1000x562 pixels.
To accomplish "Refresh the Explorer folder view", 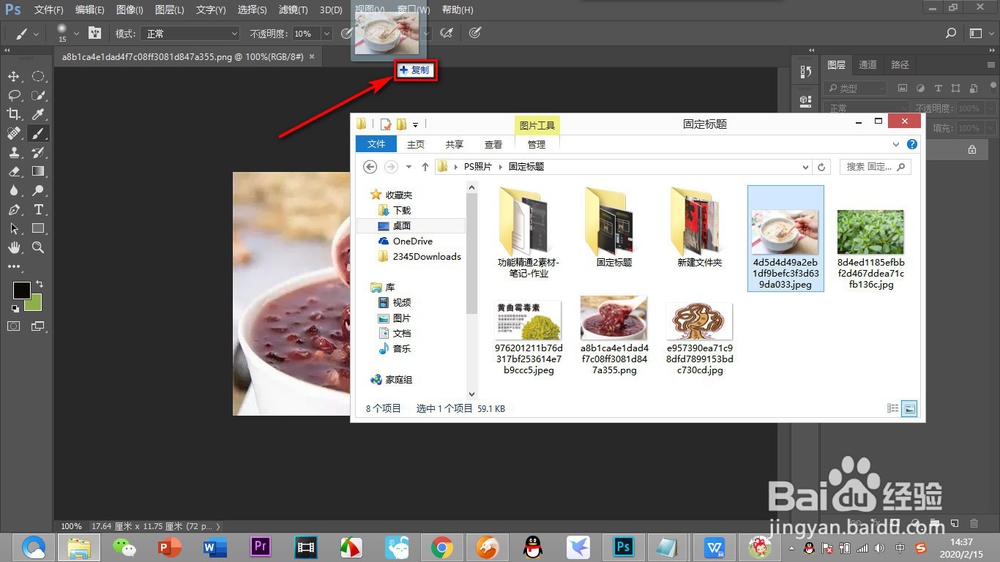I will tap(821, 166).
